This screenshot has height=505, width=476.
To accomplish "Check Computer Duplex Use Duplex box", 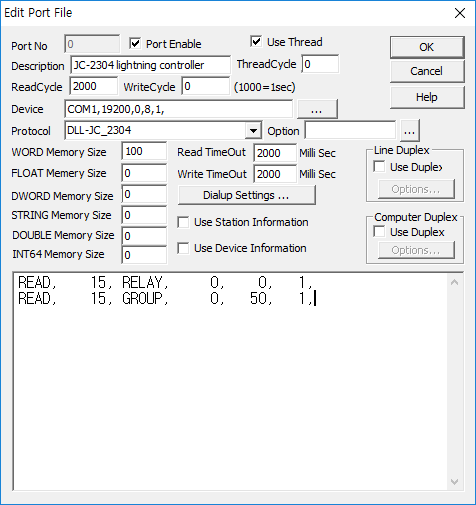I will click(x=379, y=231).
